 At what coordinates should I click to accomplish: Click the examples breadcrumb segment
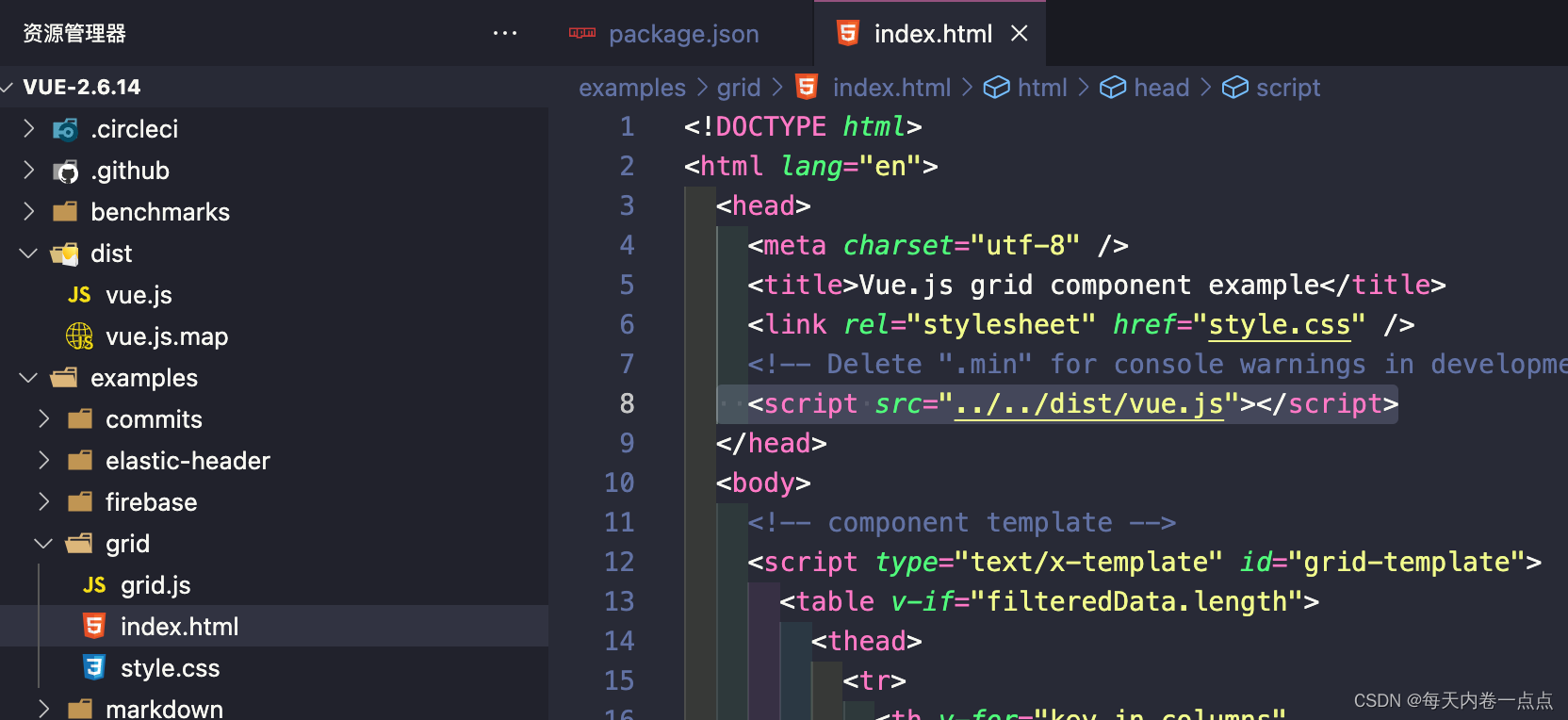632,88
